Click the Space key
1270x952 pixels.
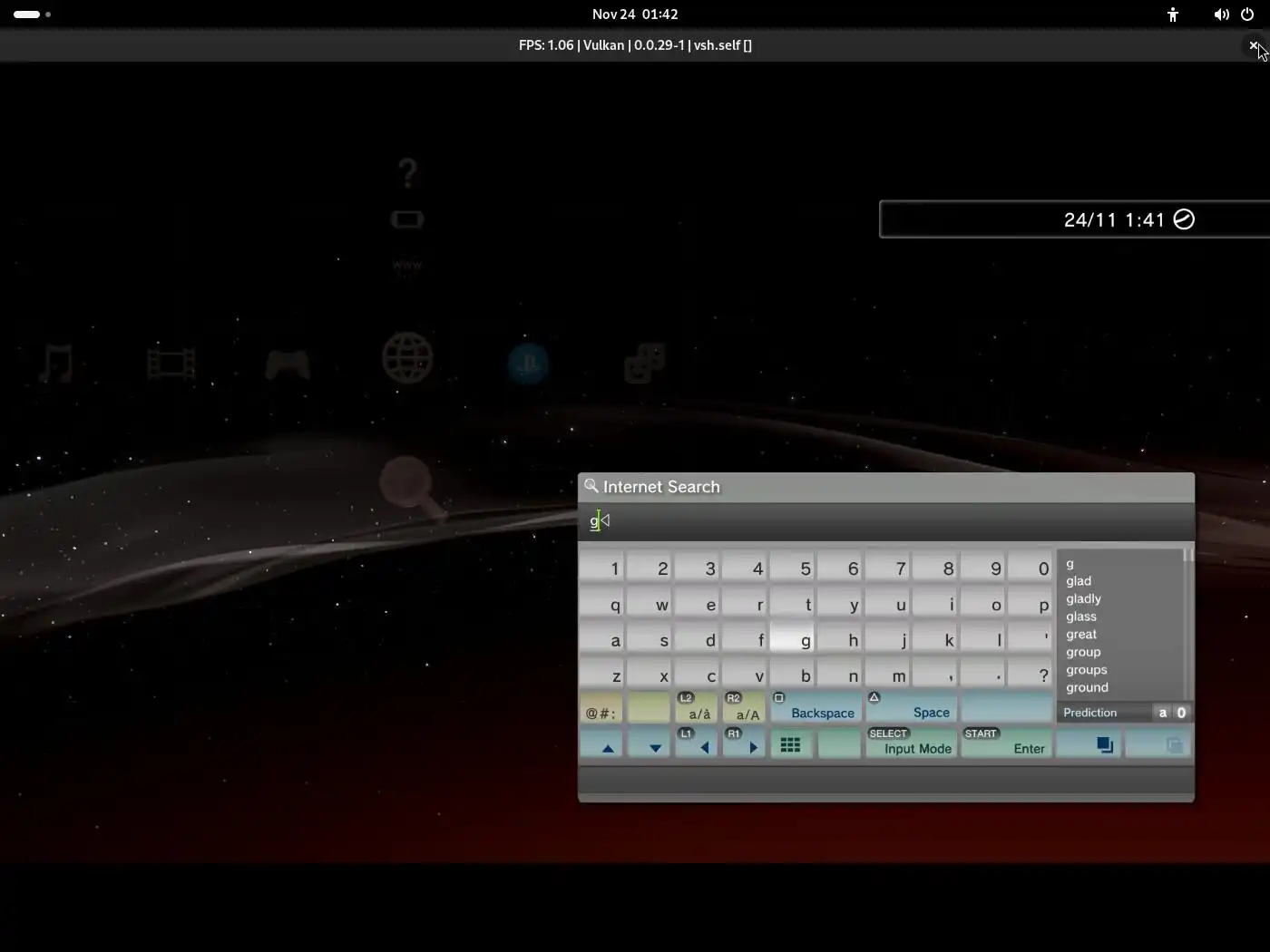[911, 707]
